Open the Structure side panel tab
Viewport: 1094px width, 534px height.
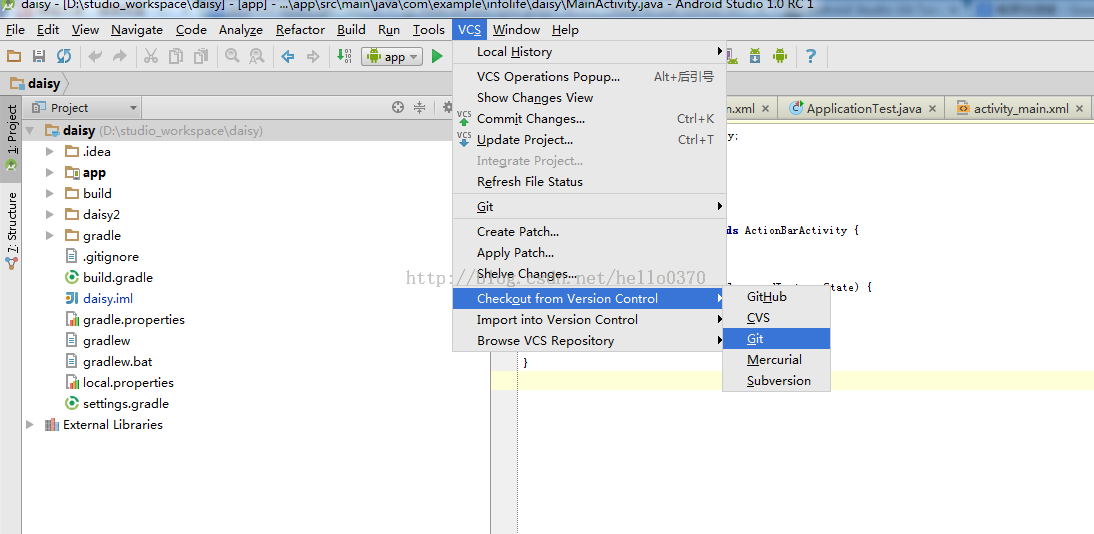(11, 230)
